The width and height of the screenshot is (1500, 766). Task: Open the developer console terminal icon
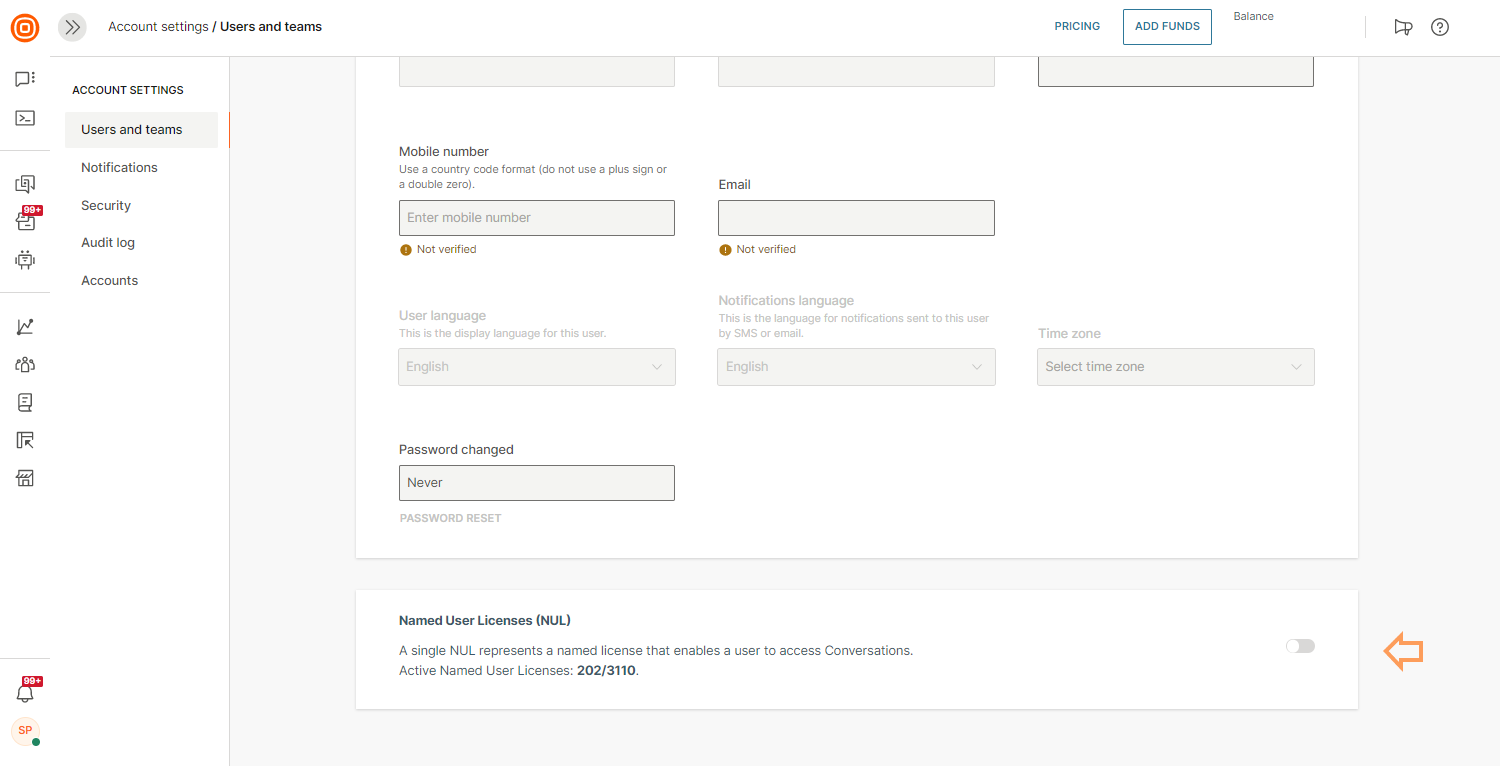25,118
